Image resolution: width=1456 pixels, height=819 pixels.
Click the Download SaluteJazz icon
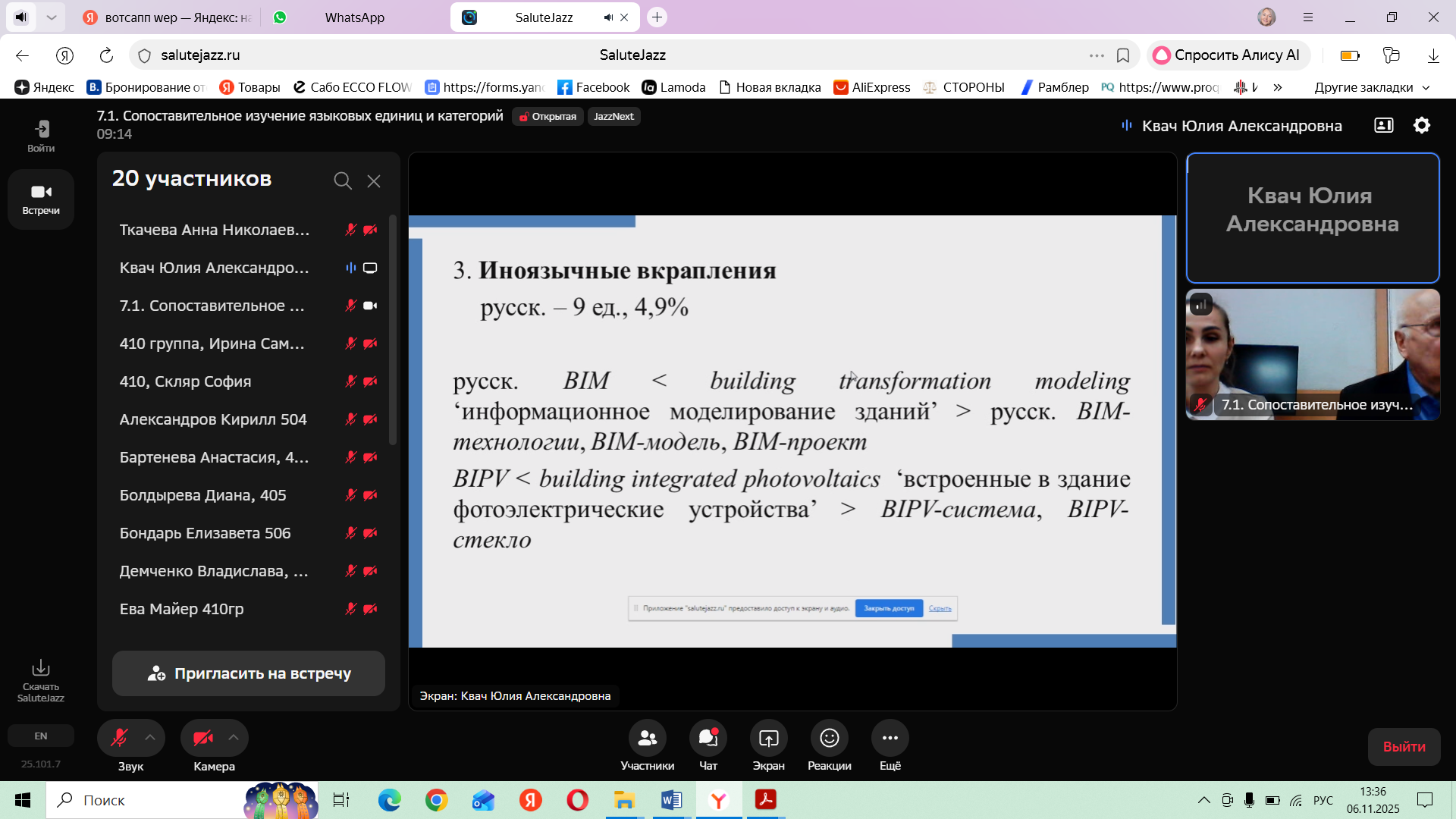pyautogui.click(x=41, y=668)
